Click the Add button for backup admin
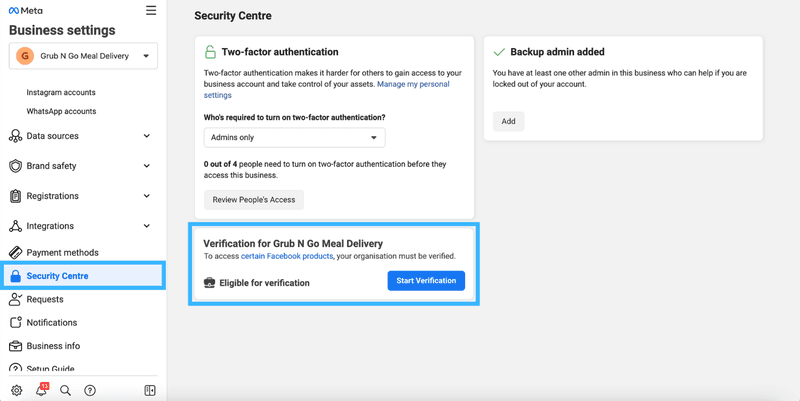Viewport: 800px width, 401px height. point(508,121)
